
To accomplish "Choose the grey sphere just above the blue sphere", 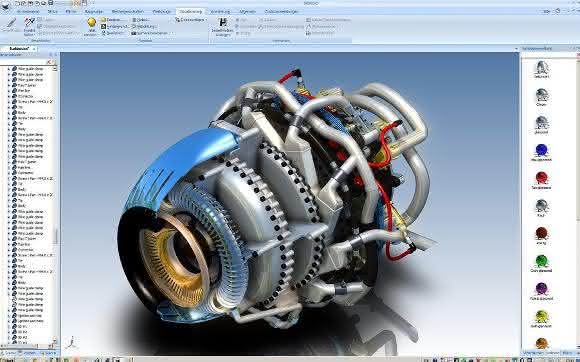I will click(541, 122).
